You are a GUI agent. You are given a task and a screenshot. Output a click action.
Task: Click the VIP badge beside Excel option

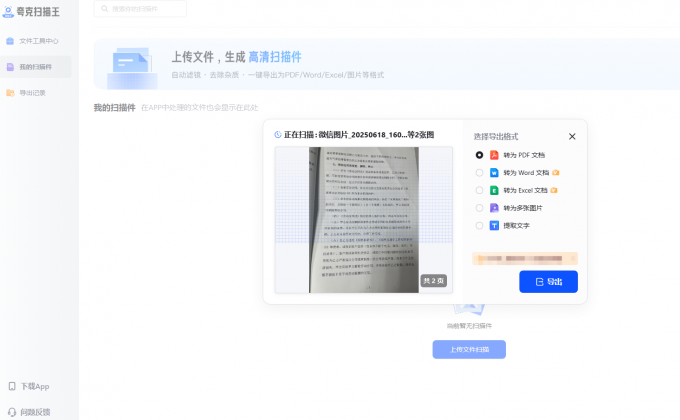pyautogui.click(x=554, y=190)
